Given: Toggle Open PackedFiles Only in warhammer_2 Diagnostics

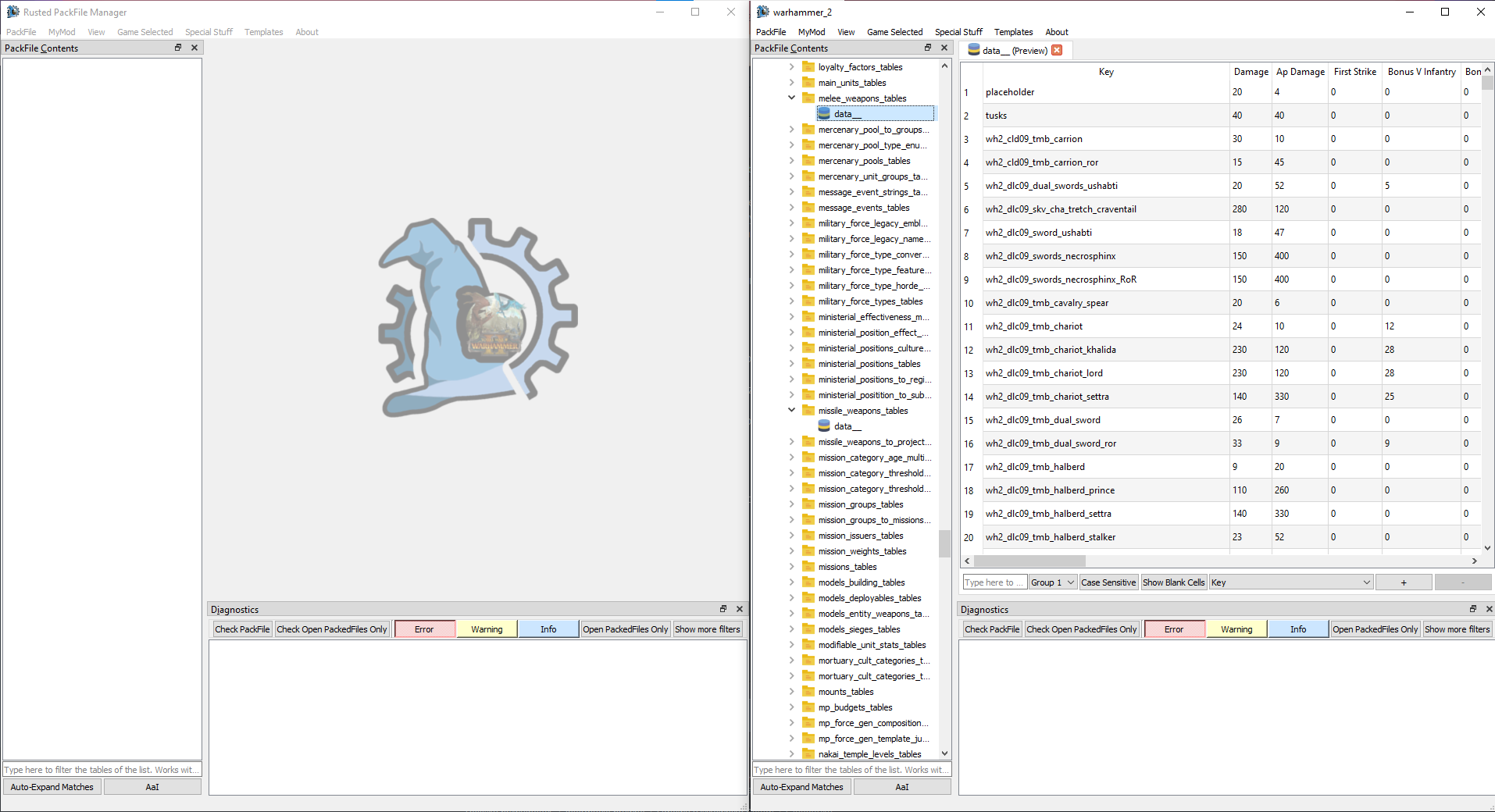Looking at the screenshot, I should 1375,629.
